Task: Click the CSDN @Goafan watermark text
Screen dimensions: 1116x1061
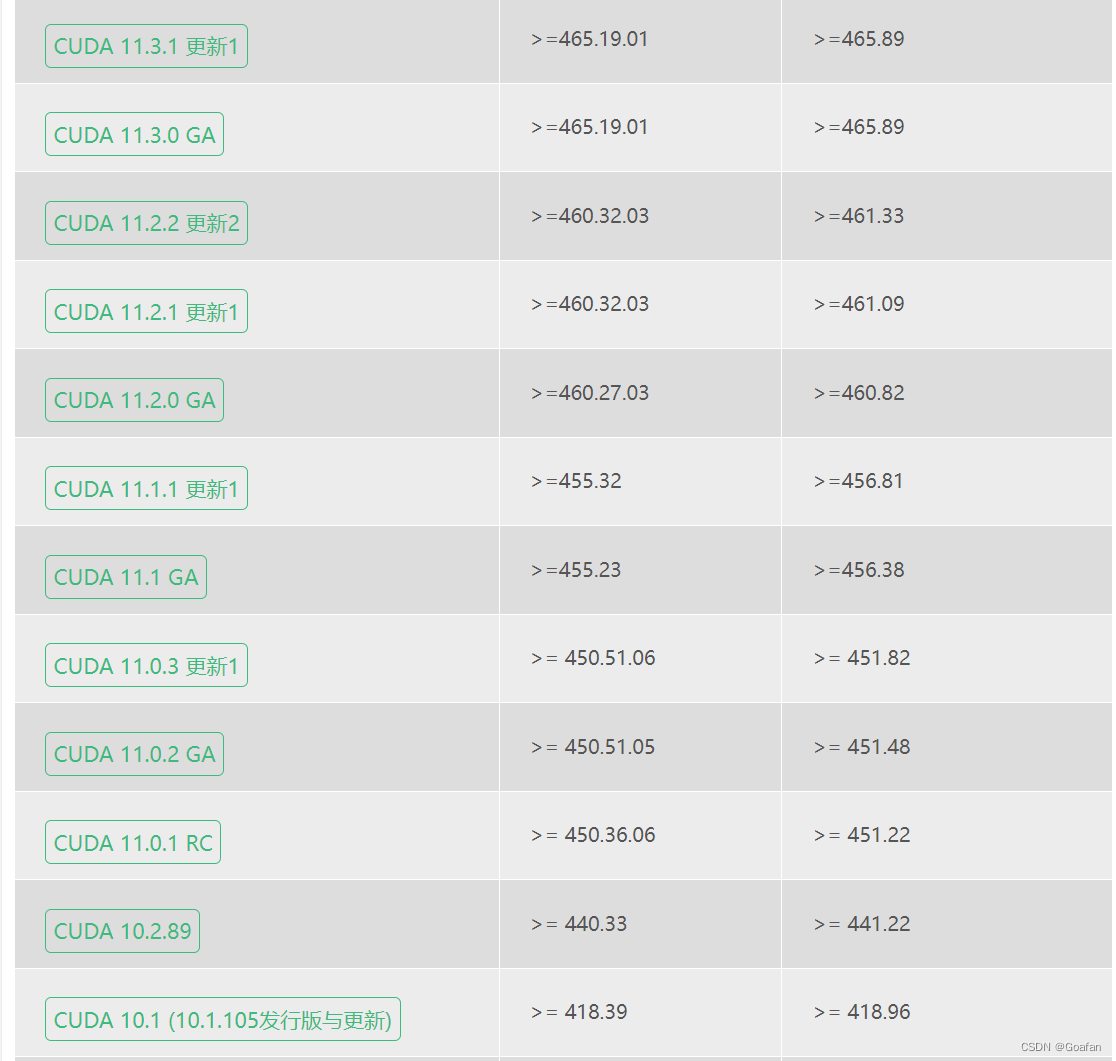Action: tap(1060, 1047)
